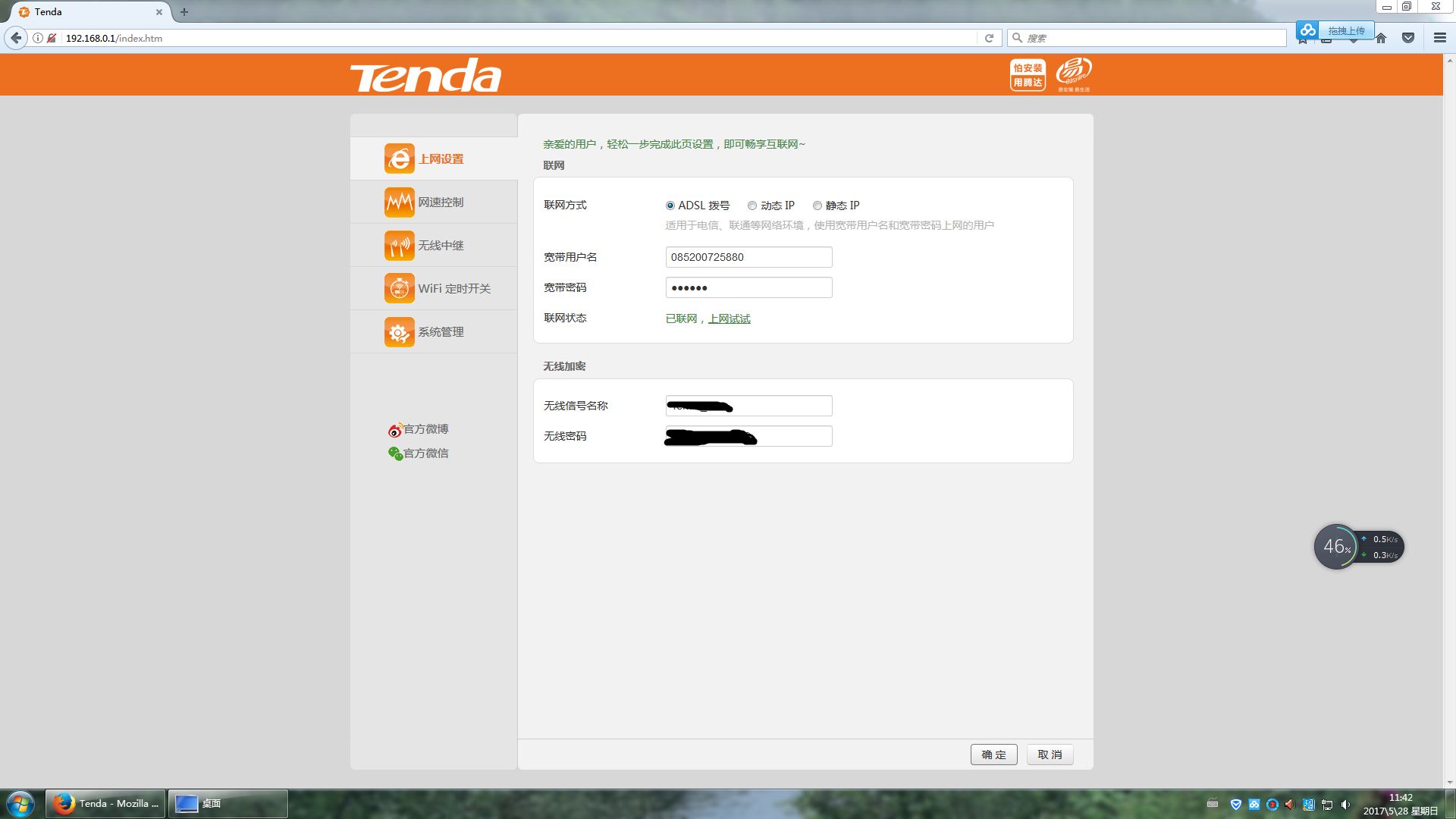Click the 官方微博 Weibo icon
The height and width of the screenshot is (819, 1456).
pyautogui.click(x=394, y=430)
